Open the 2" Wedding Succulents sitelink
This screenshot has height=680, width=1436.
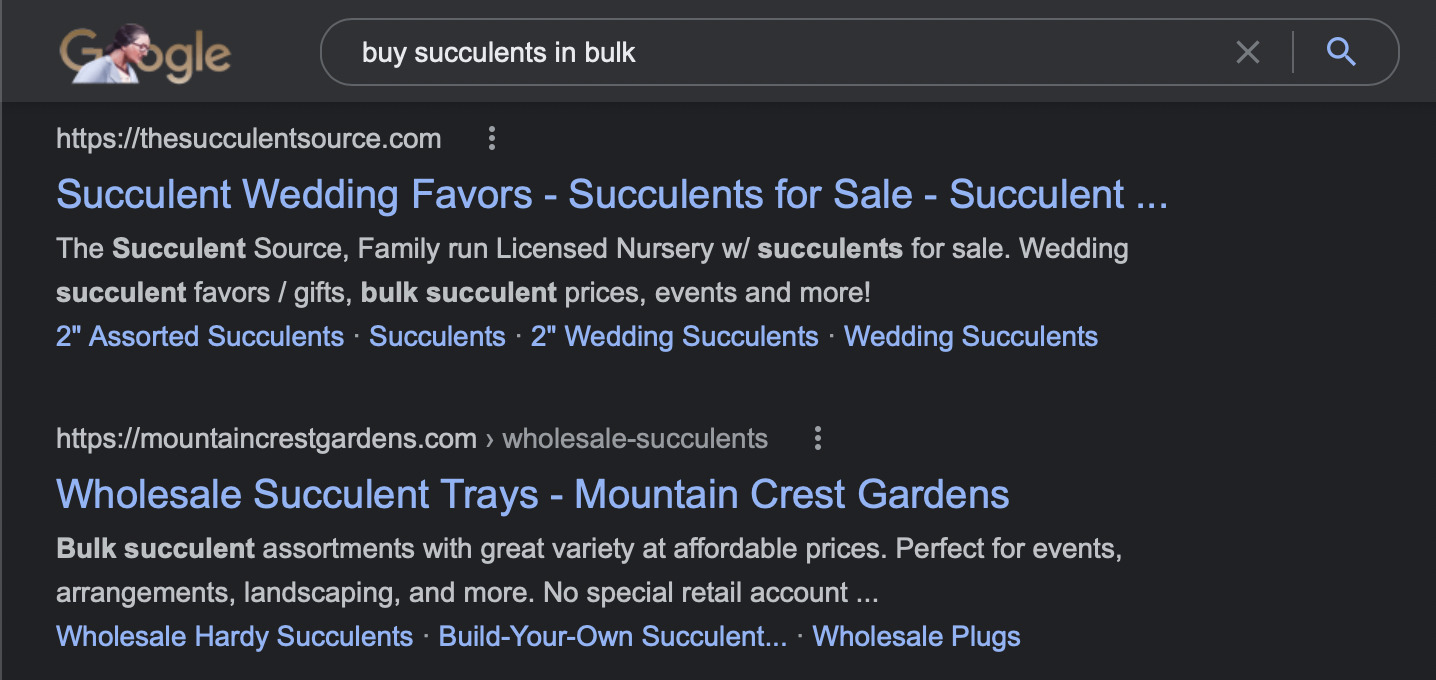click(x=676, y=337)
